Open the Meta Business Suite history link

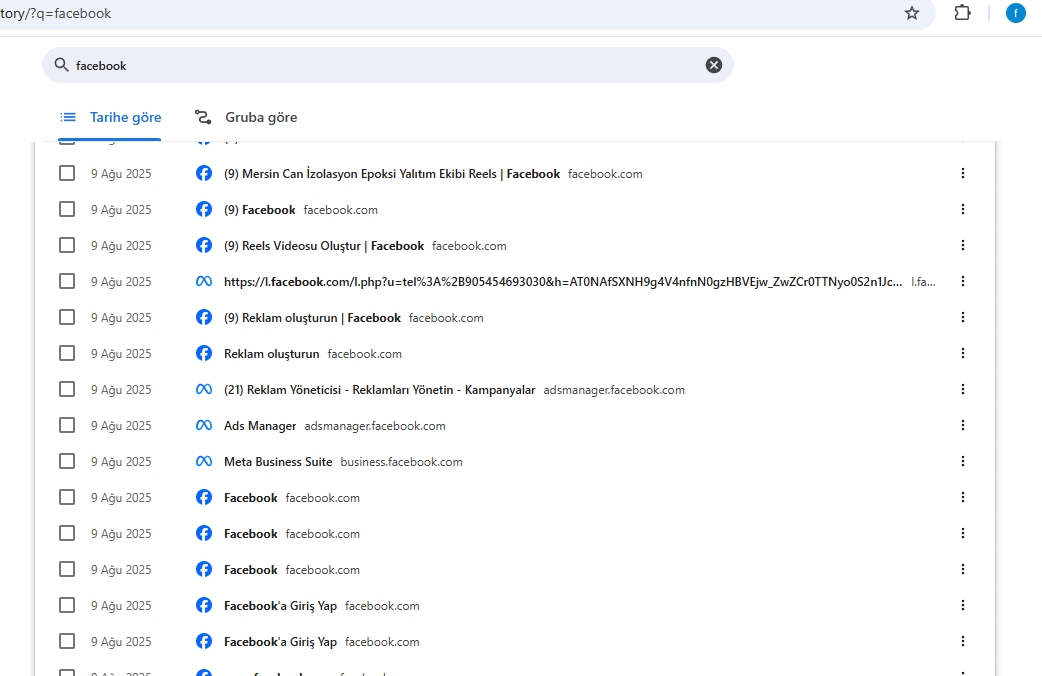tap(278, 462)
